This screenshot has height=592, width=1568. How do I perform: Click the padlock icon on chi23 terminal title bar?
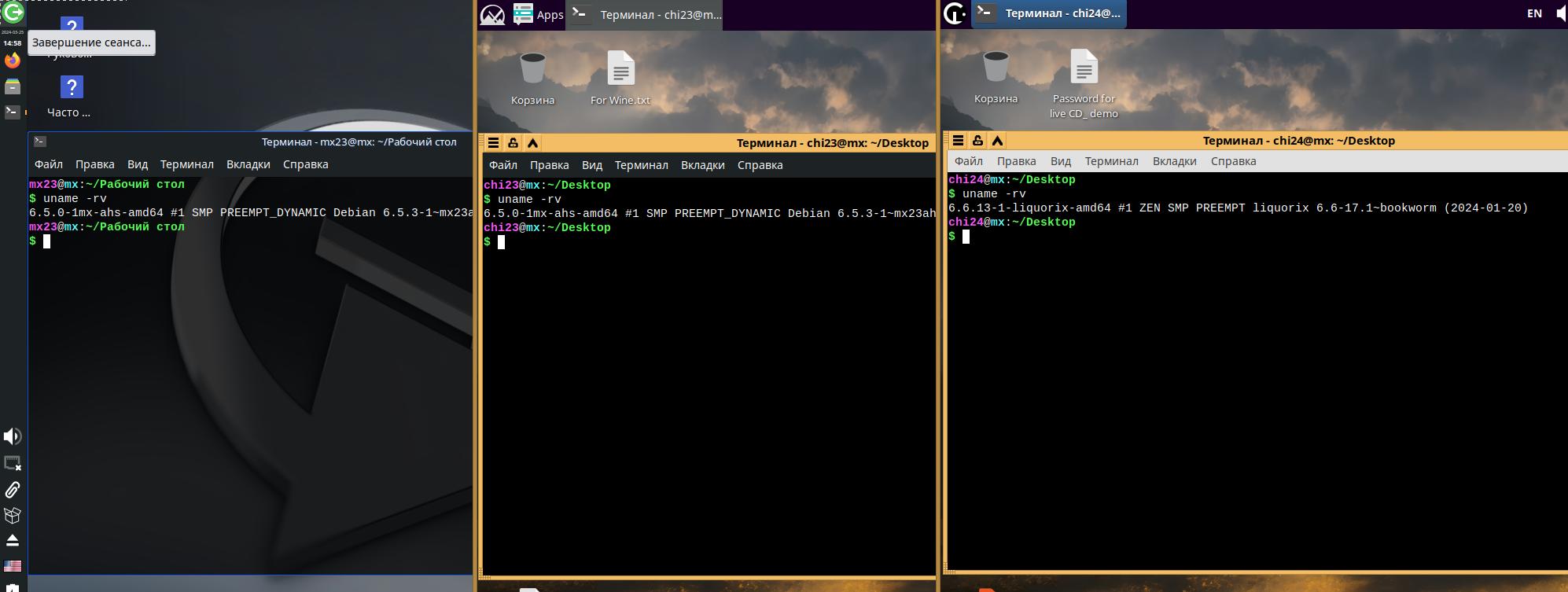coord(513,143)
